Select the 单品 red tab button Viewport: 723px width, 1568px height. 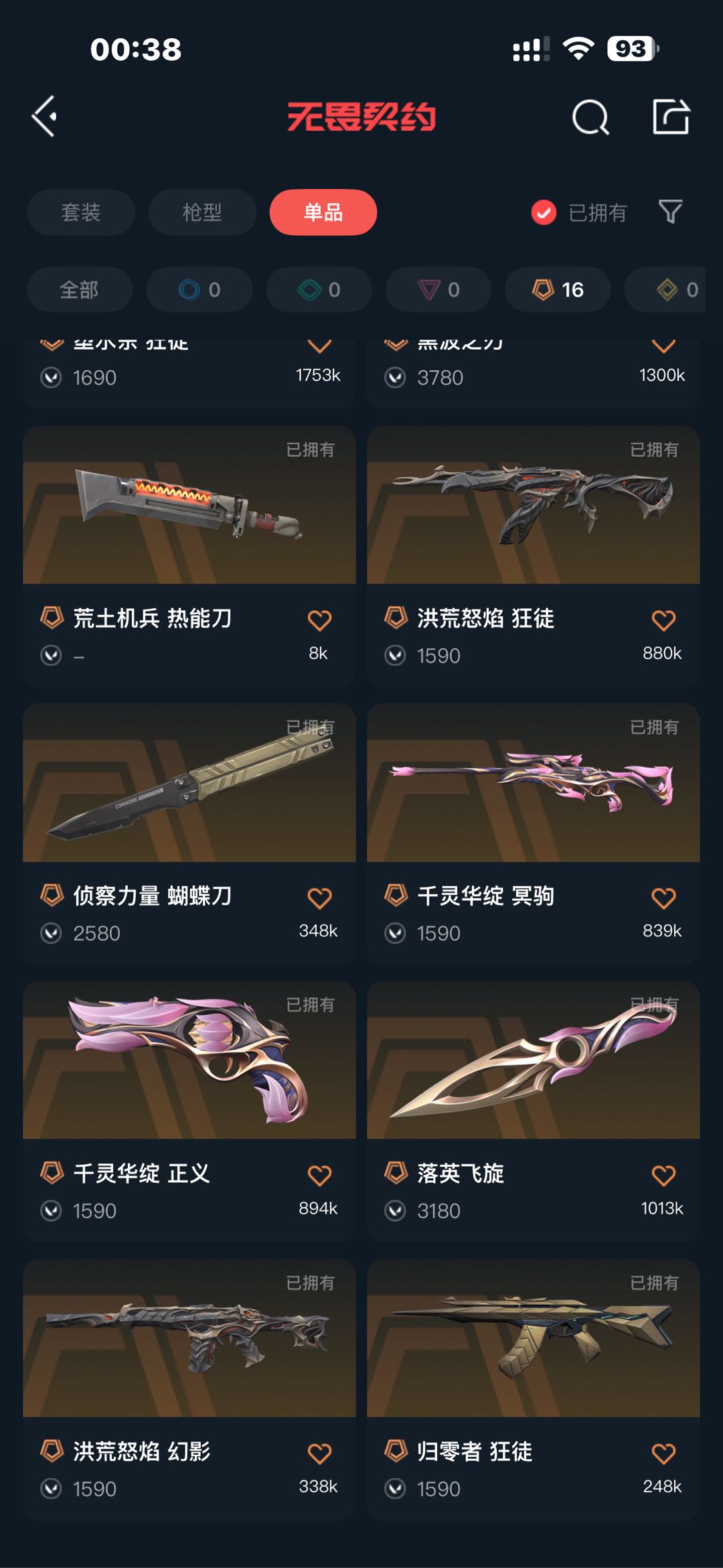(323, 212)
